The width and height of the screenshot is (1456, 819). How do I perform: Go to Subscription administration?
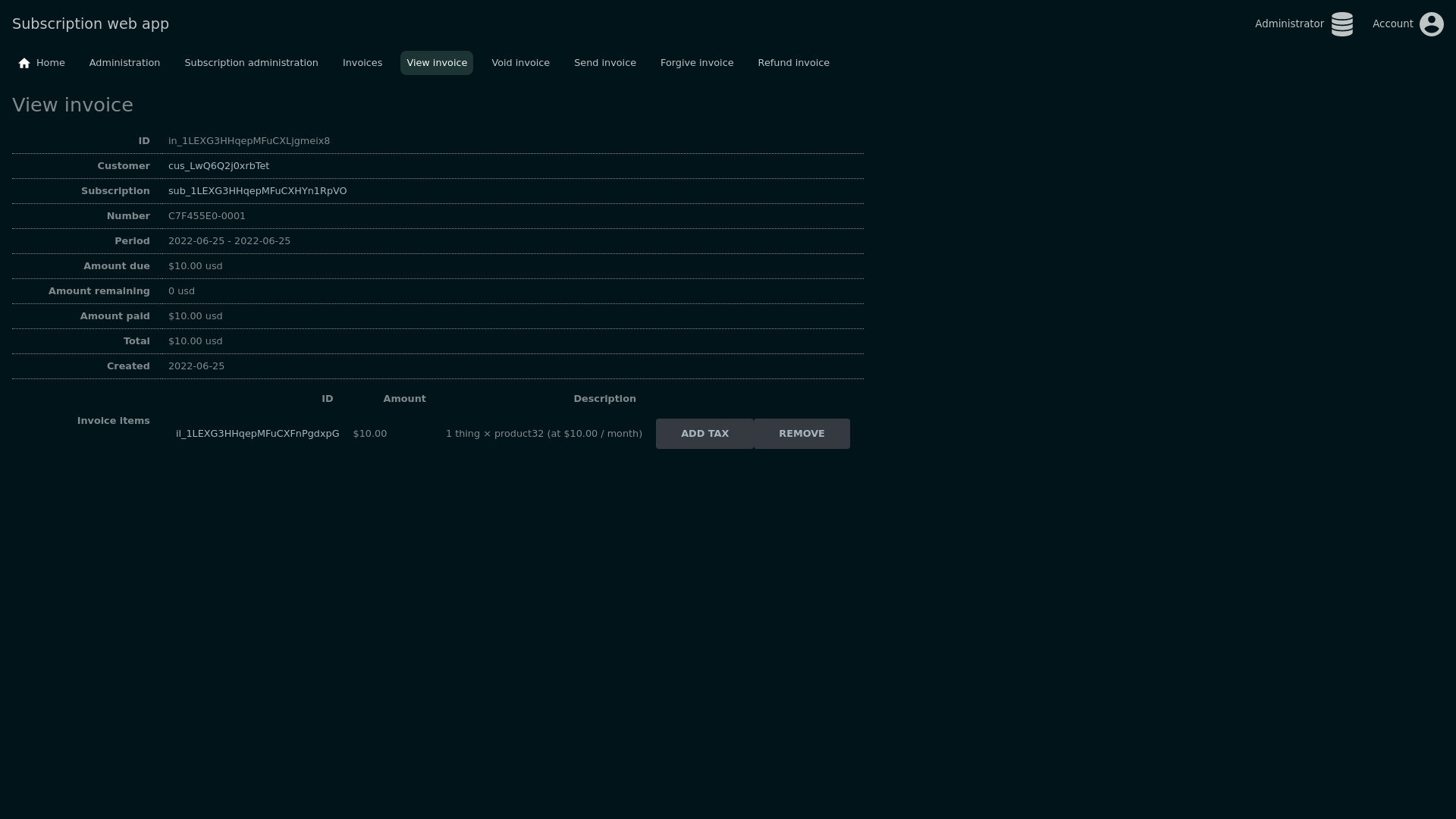251,63
